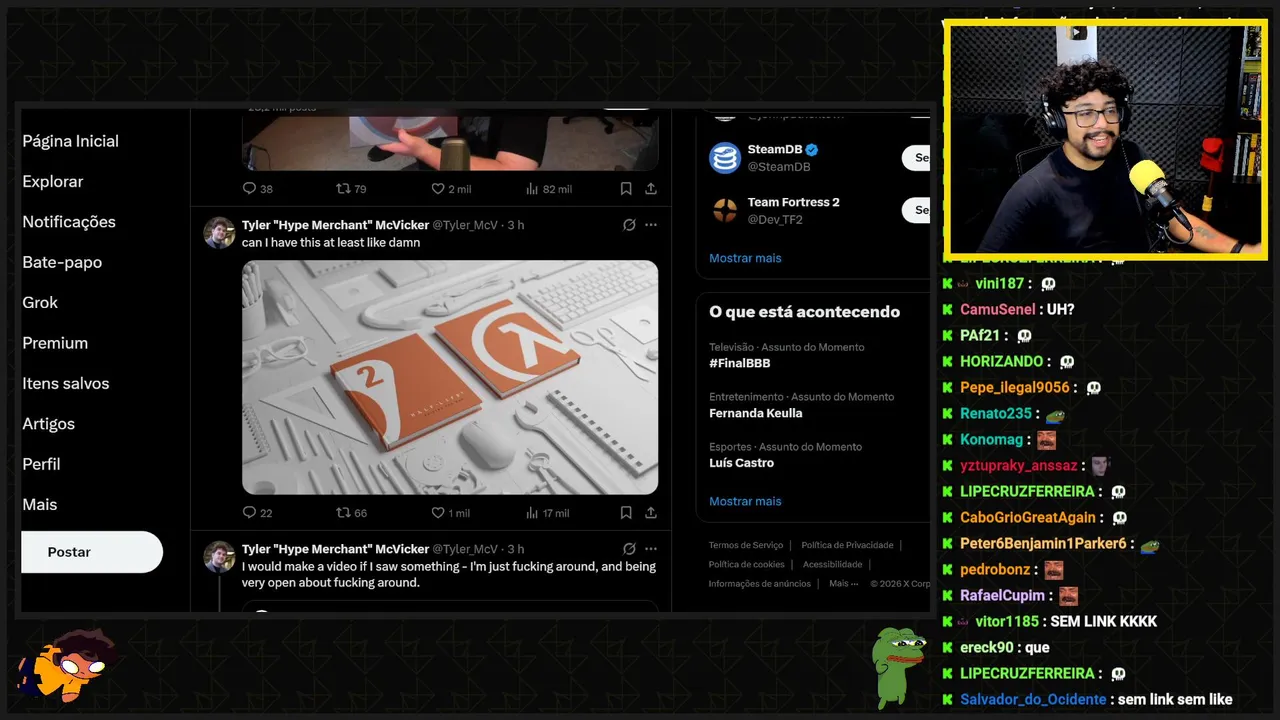Follow the Team Fortress 2 account
The width and height of the screenshot is (1280, 720).
click(x=916, y=210)
